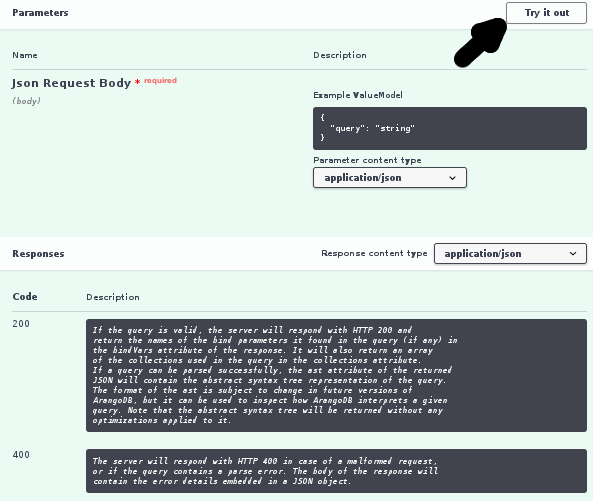Click the 400 response description block
593x501 pixels.
[336, 471]
